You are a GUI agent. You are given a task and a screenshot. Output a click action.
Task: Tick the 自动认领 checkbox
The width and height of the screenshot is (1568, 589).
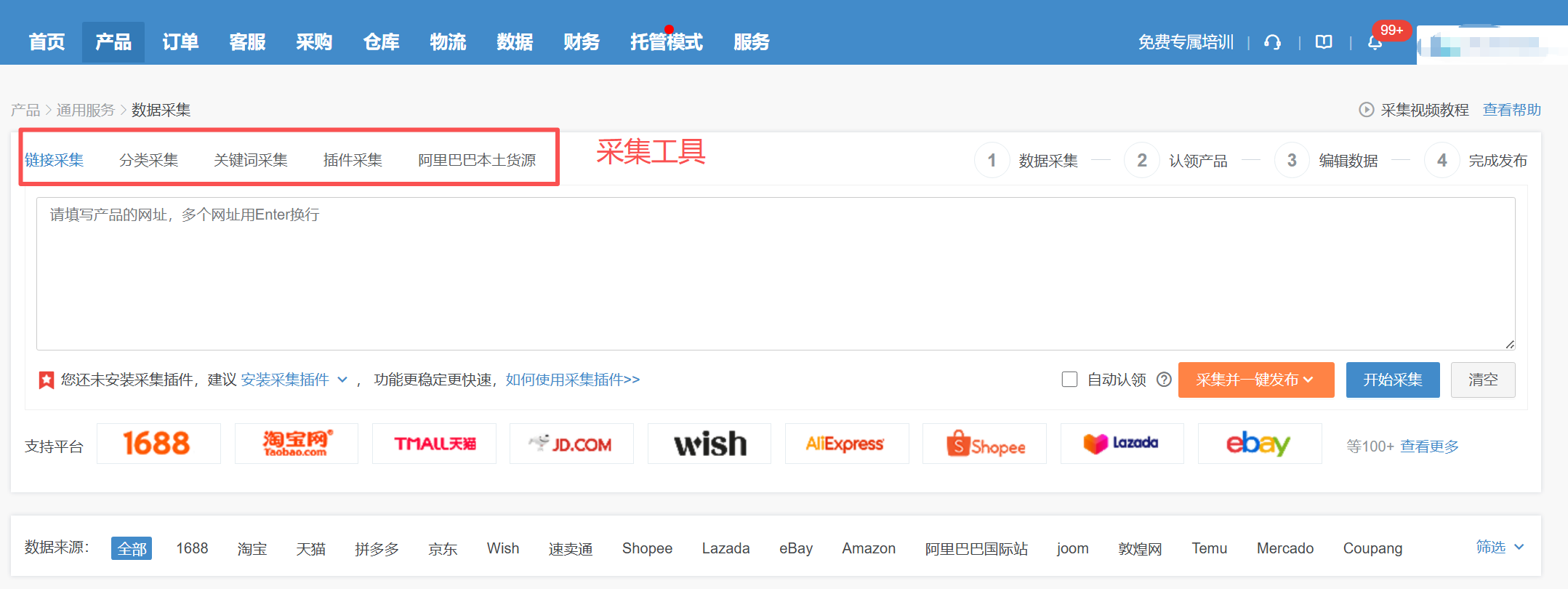pos(1069,380)
